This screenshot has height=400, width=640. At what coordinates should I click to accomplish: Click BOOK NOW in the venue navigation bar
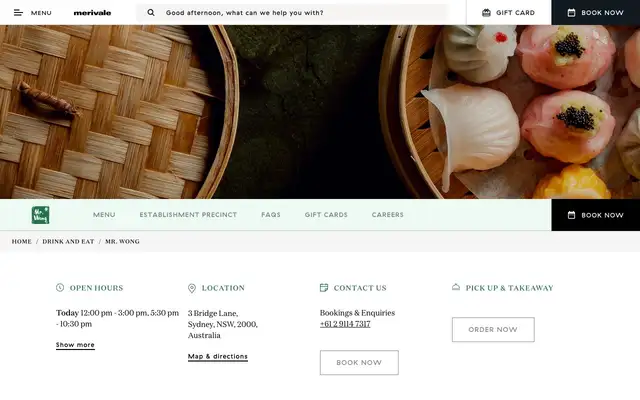(596, 215)
